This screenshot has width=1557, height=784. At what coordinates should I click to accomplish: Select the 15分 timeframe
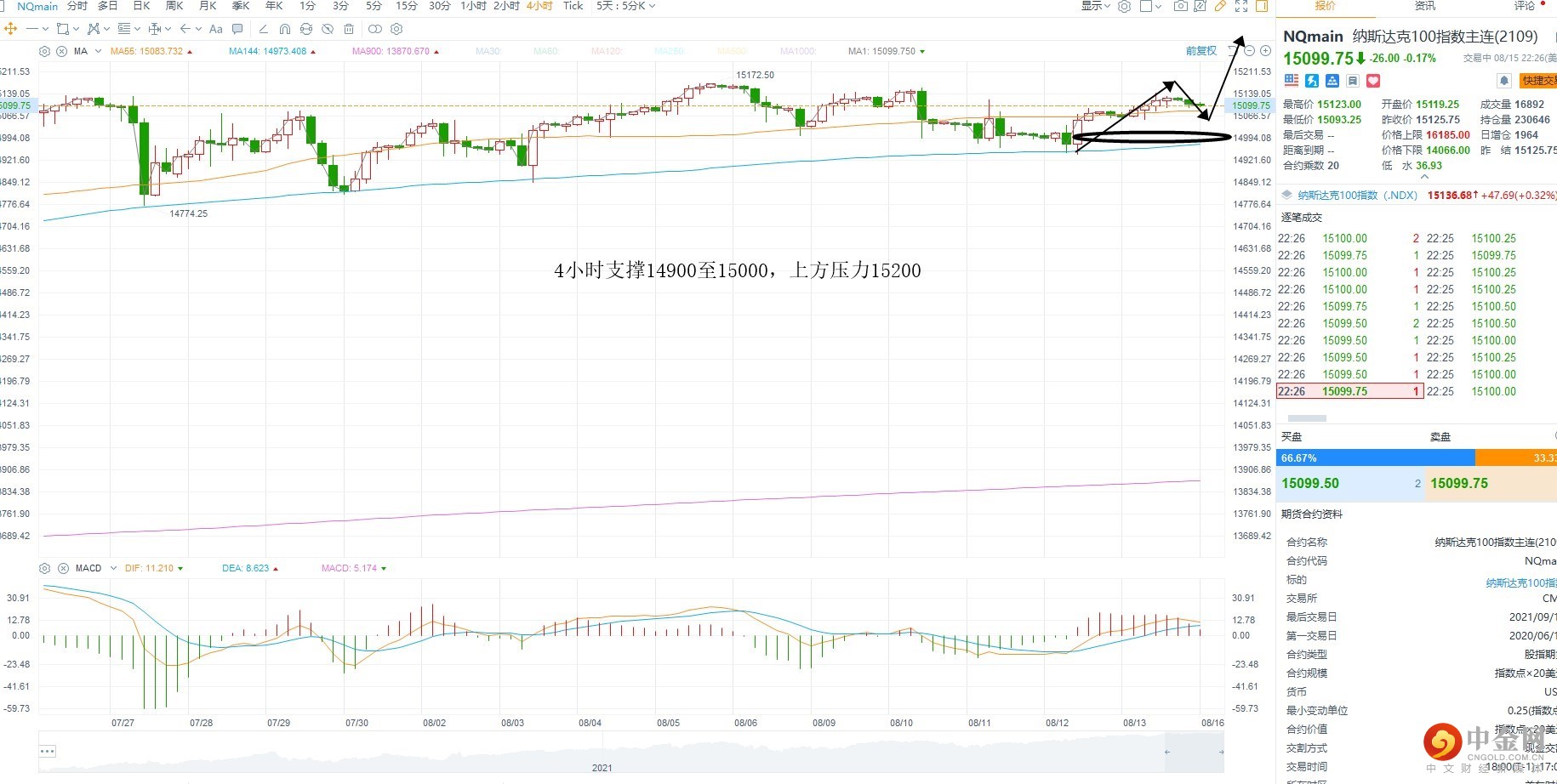coord(407,6)
